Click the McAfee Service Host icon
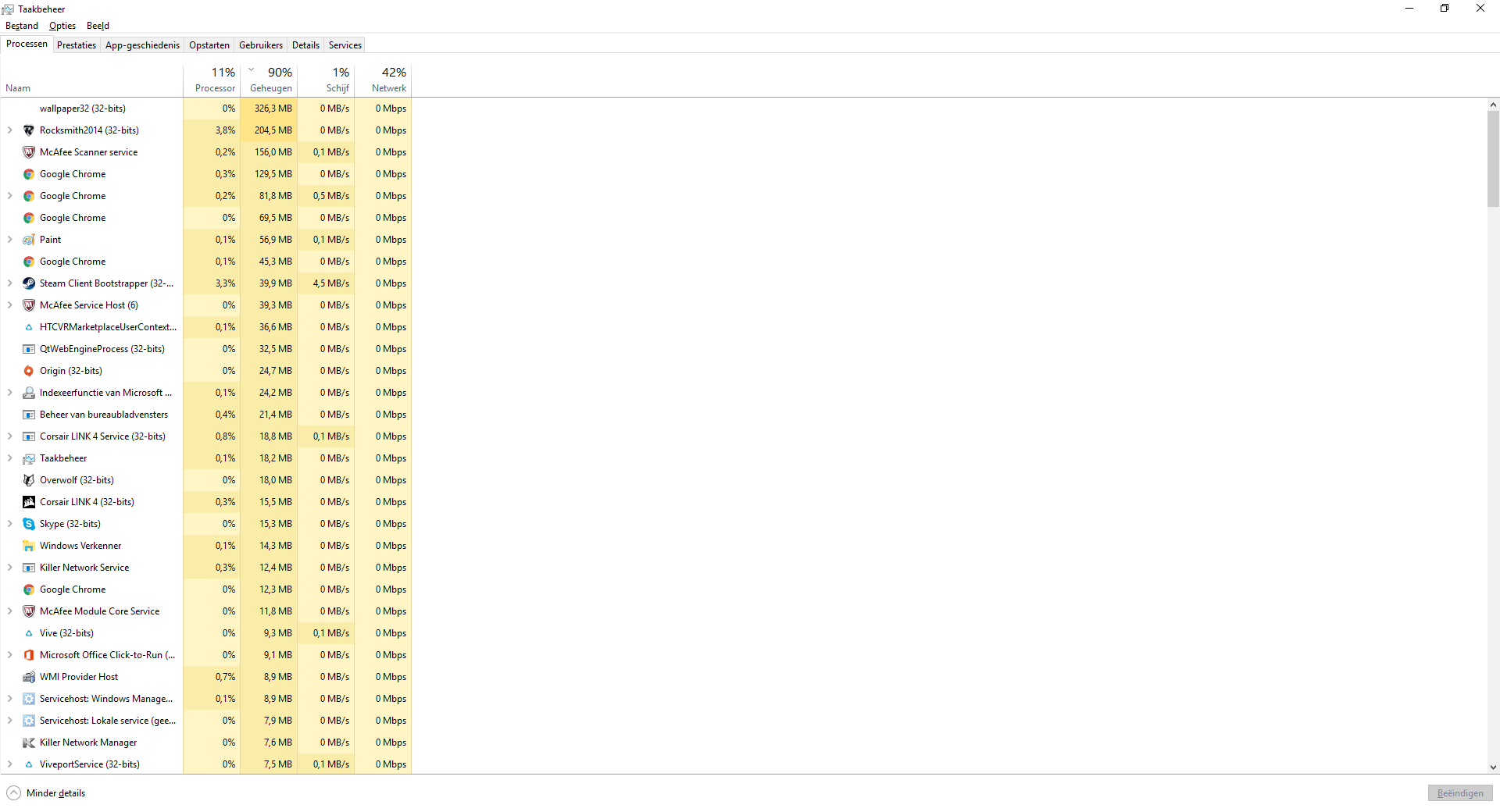1500x812 pixels. pyautogui.click(x=29, y=305)
